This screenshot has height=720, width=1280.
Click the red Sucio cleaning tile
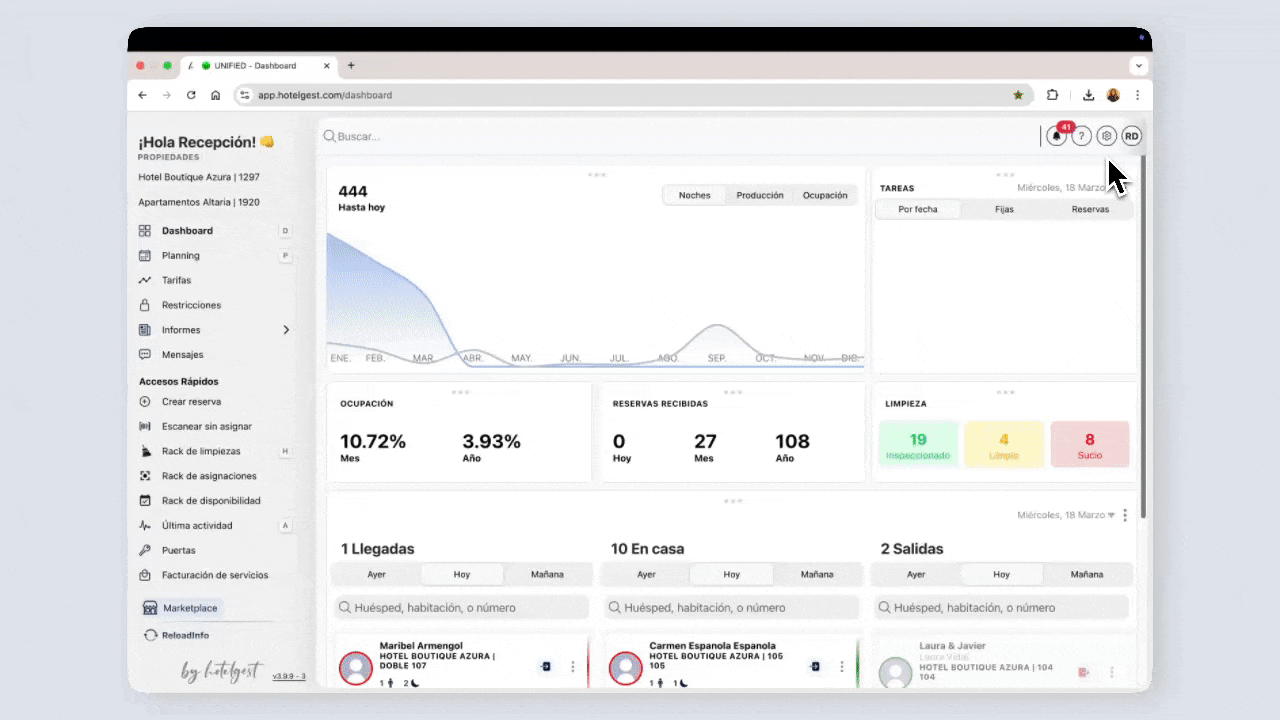point(1090,444)
